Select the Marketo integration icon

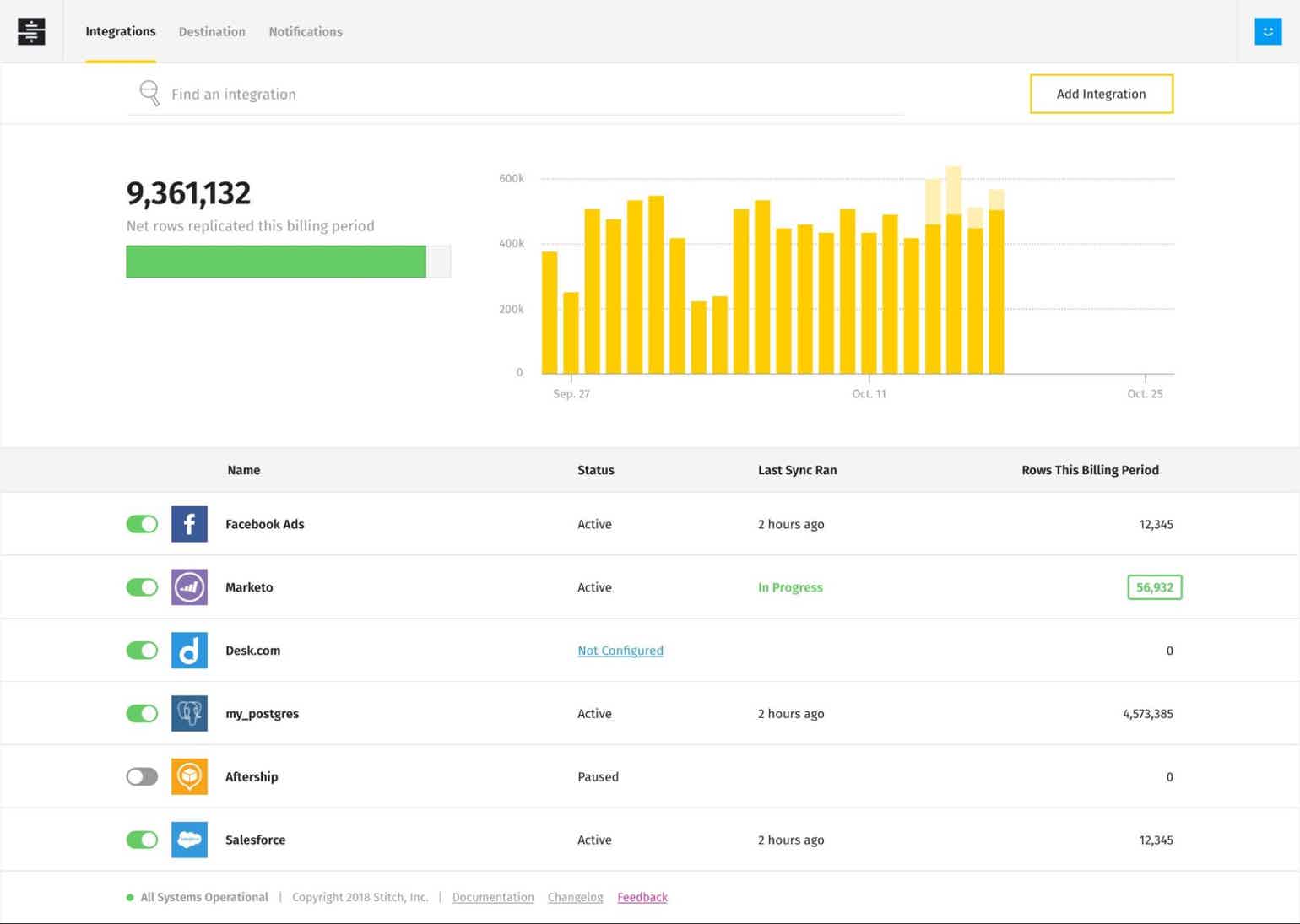point(189,586)
